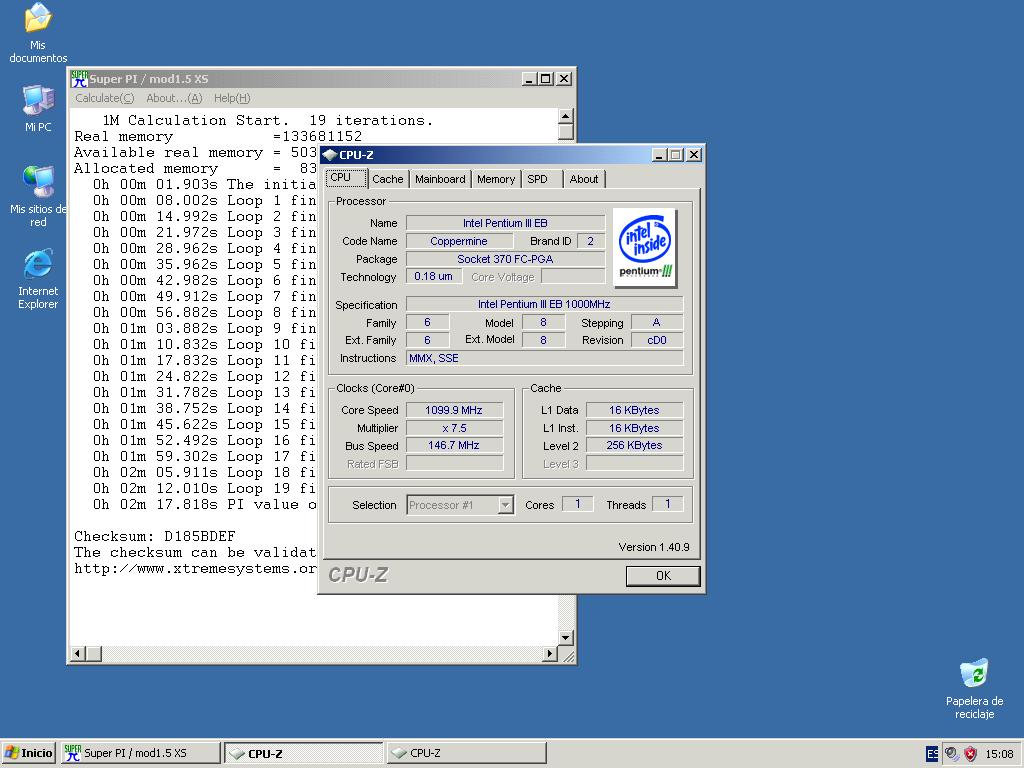Click the 15:08 taskbar clock
Screen dimensions: 1024x768
(x=999, y=754)
